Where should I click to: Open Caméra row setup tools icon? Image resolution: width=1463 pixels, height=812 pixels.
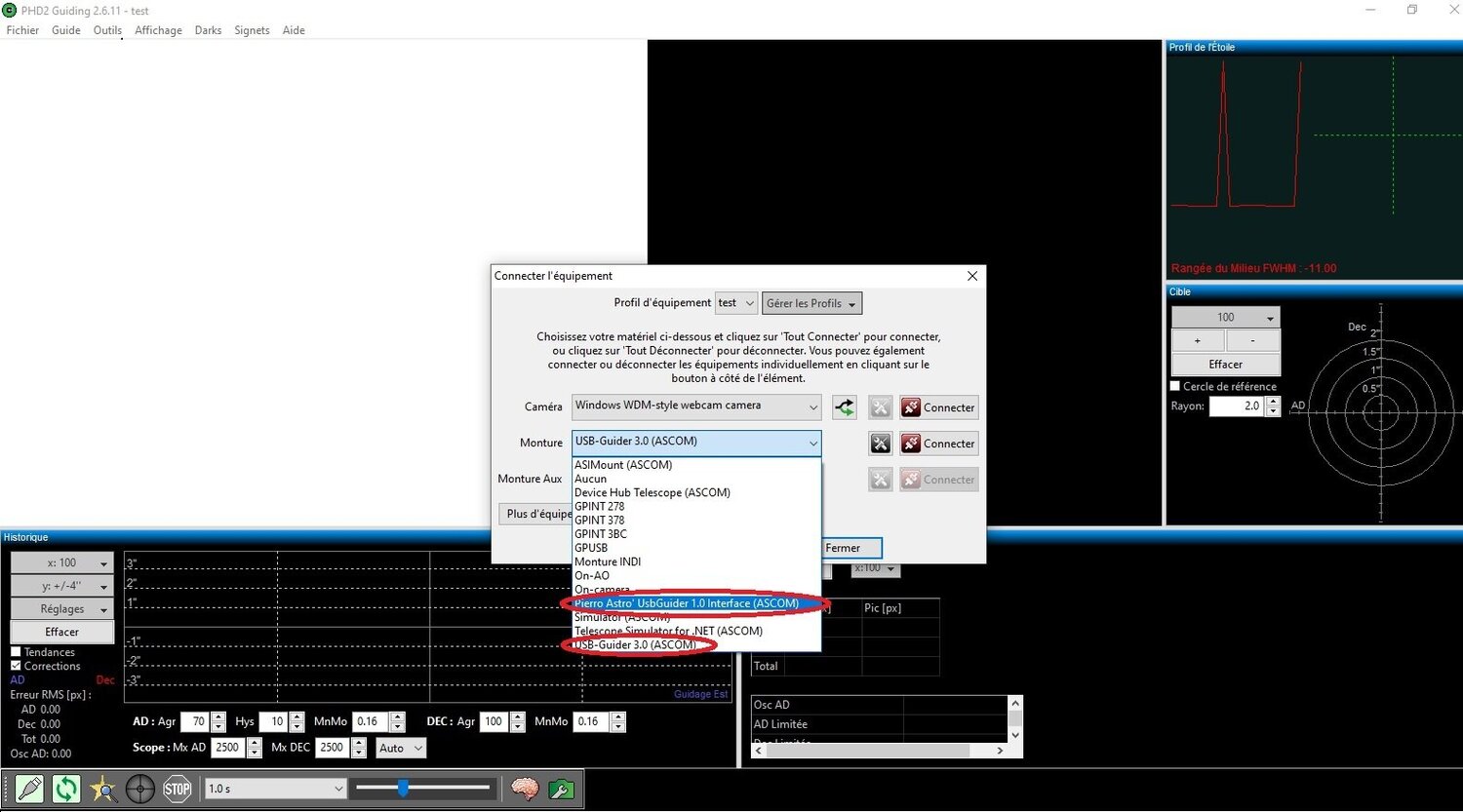[881, 407]
